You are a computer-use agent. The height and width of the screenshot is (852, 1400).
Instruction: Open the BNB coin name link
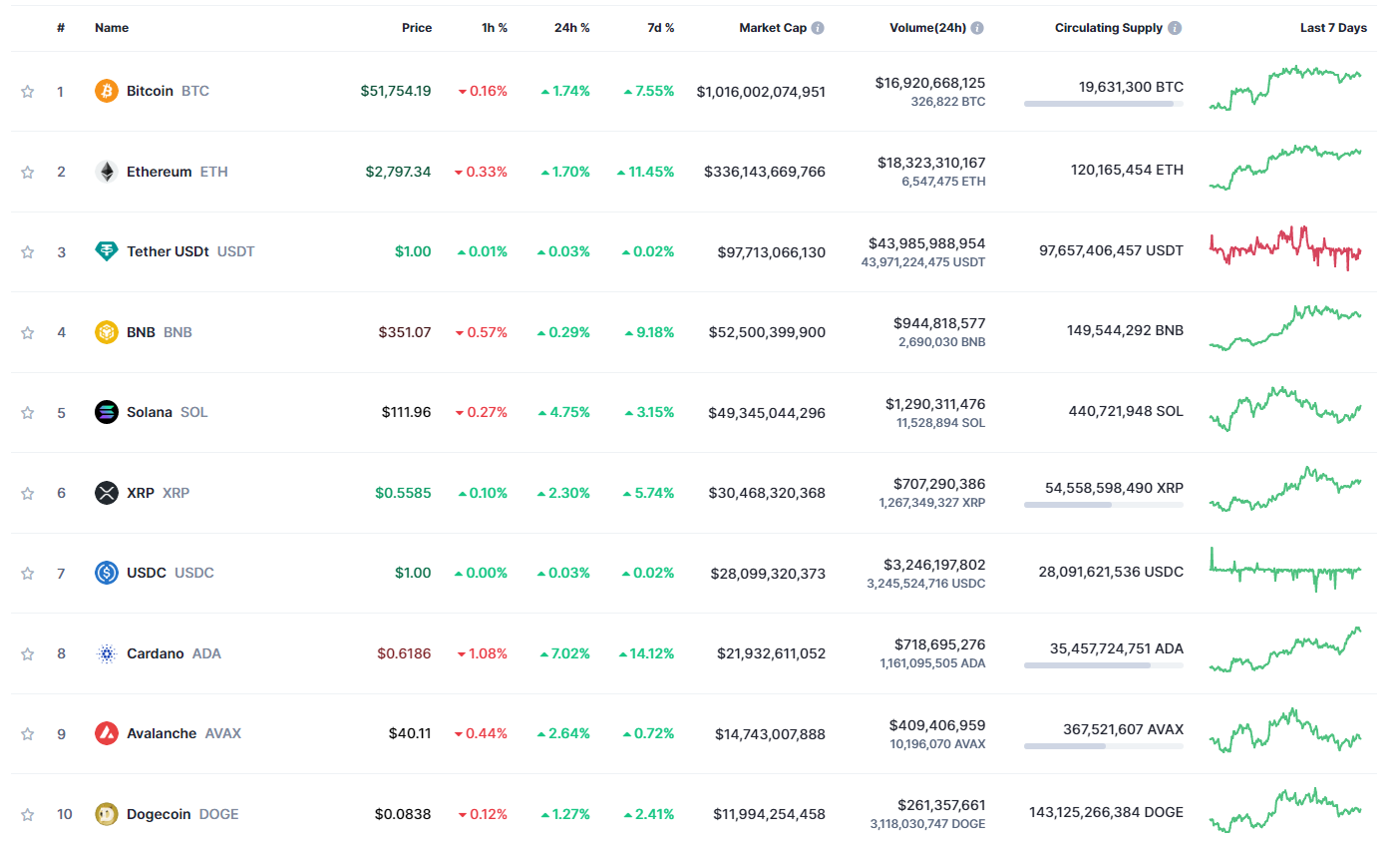141,332
